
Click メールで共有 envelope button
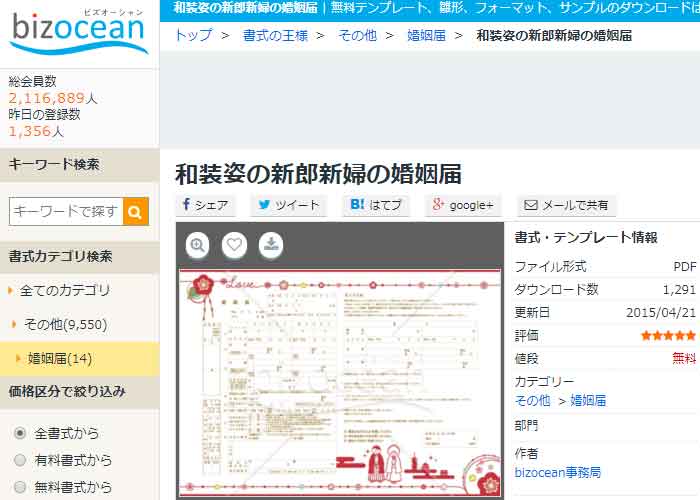pos(566,205)
